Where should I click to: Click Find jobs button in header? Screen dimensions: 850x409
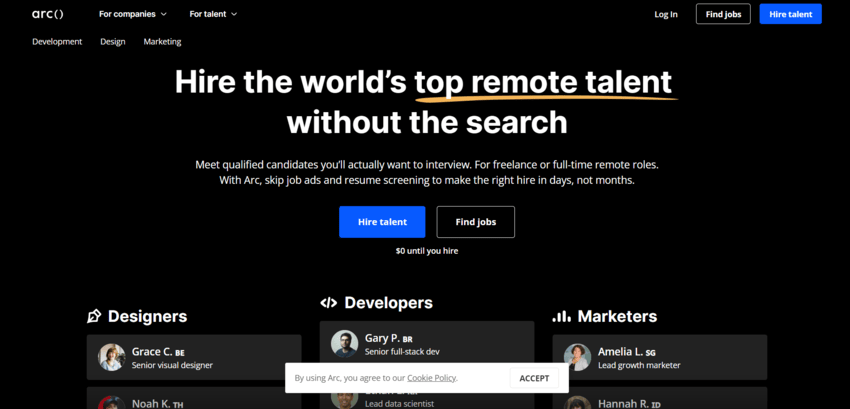click(x=723, y=14)
